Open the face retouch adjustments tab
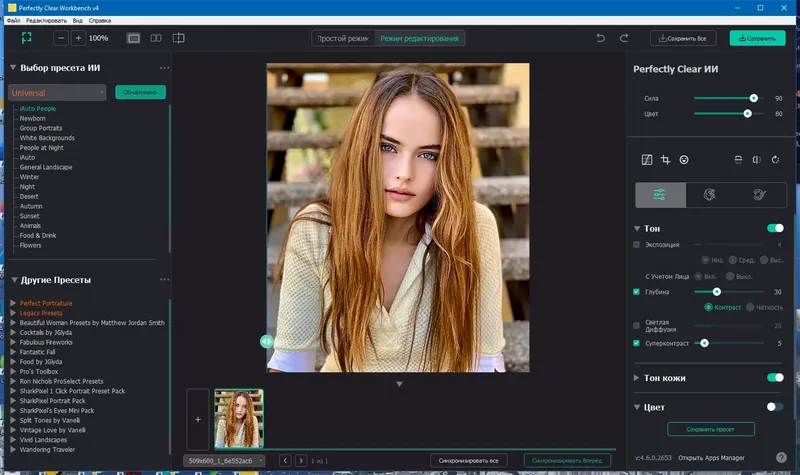This screenshot has height=475, width=800. (710, 194)
